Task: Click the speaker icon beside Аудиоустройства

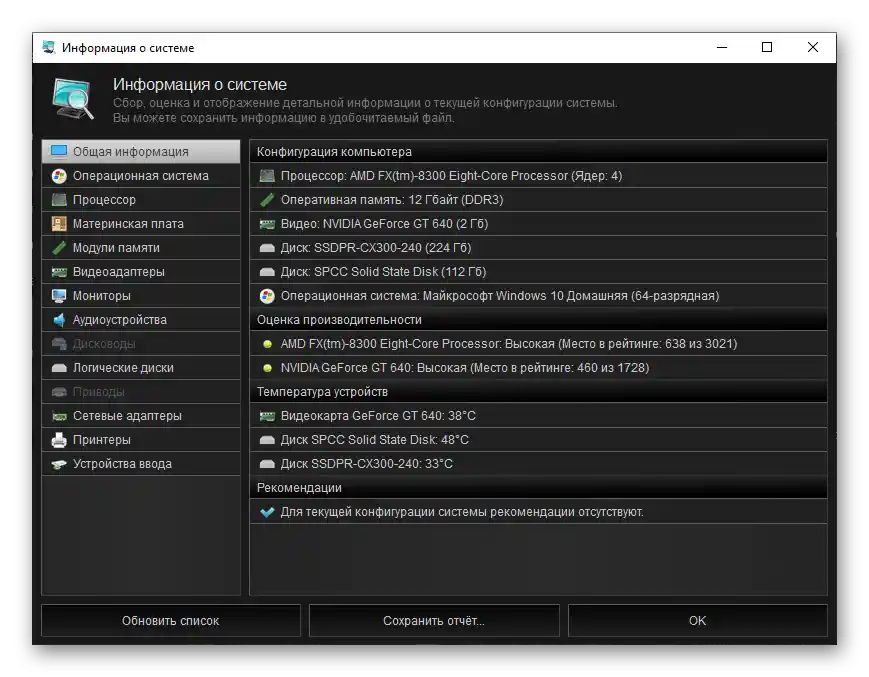Action: (x=59, y=320)
